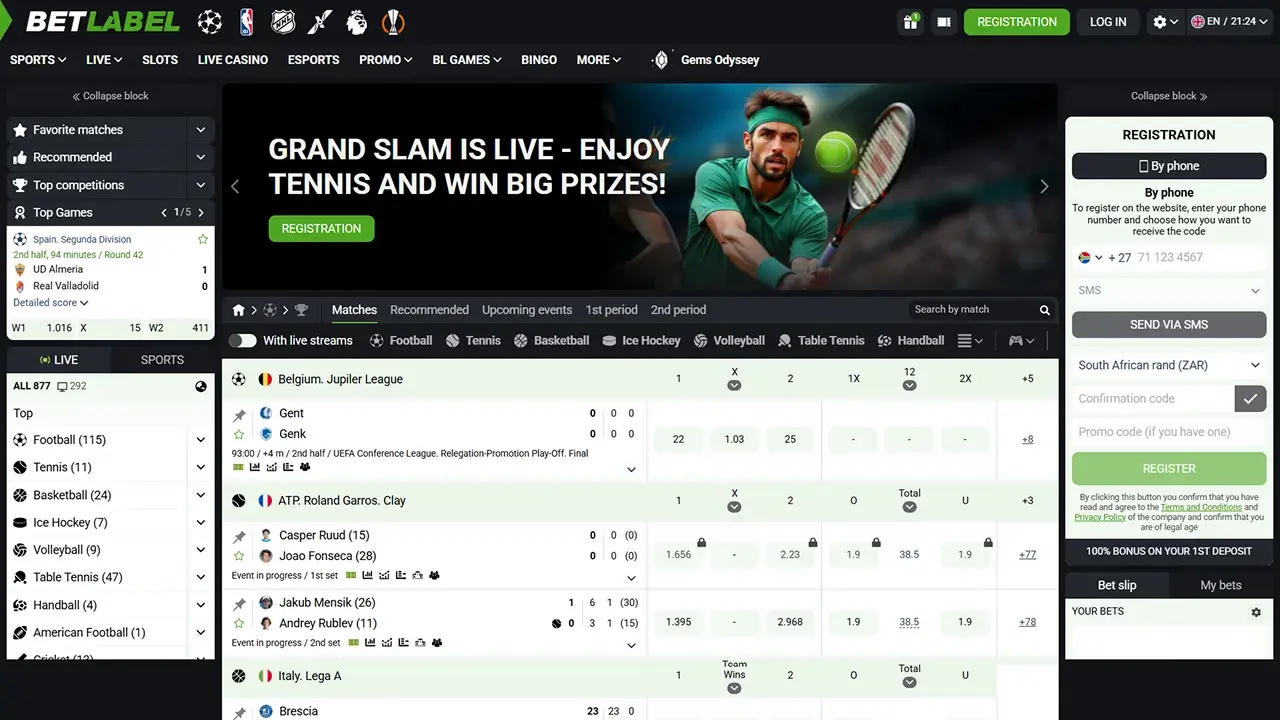The image size is (1280, 720).
Task: Open the NBA league shortcut icon
Action: (247, 21)
